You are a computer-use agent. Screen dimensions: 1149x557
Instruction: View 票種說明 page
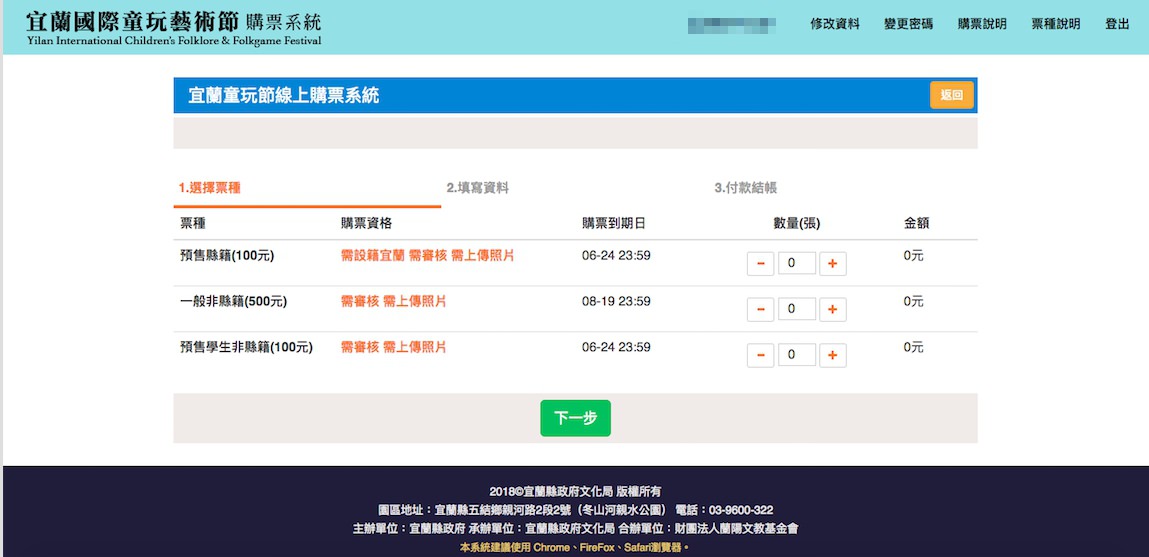(1056, 24)
